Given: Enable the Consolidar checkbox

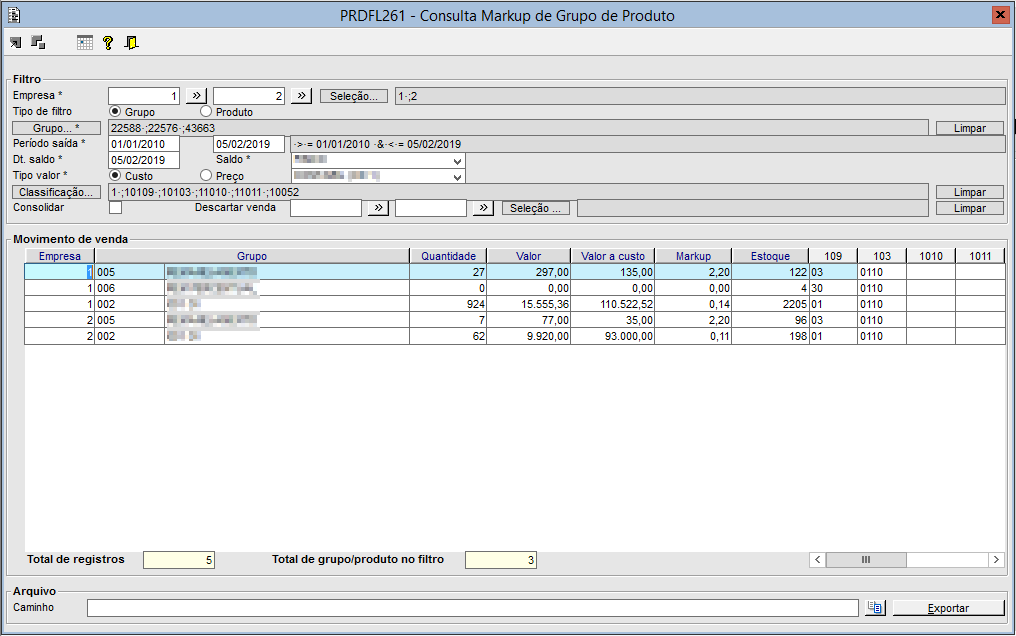Looking at the screenshot, I should (x=115, y=207).
